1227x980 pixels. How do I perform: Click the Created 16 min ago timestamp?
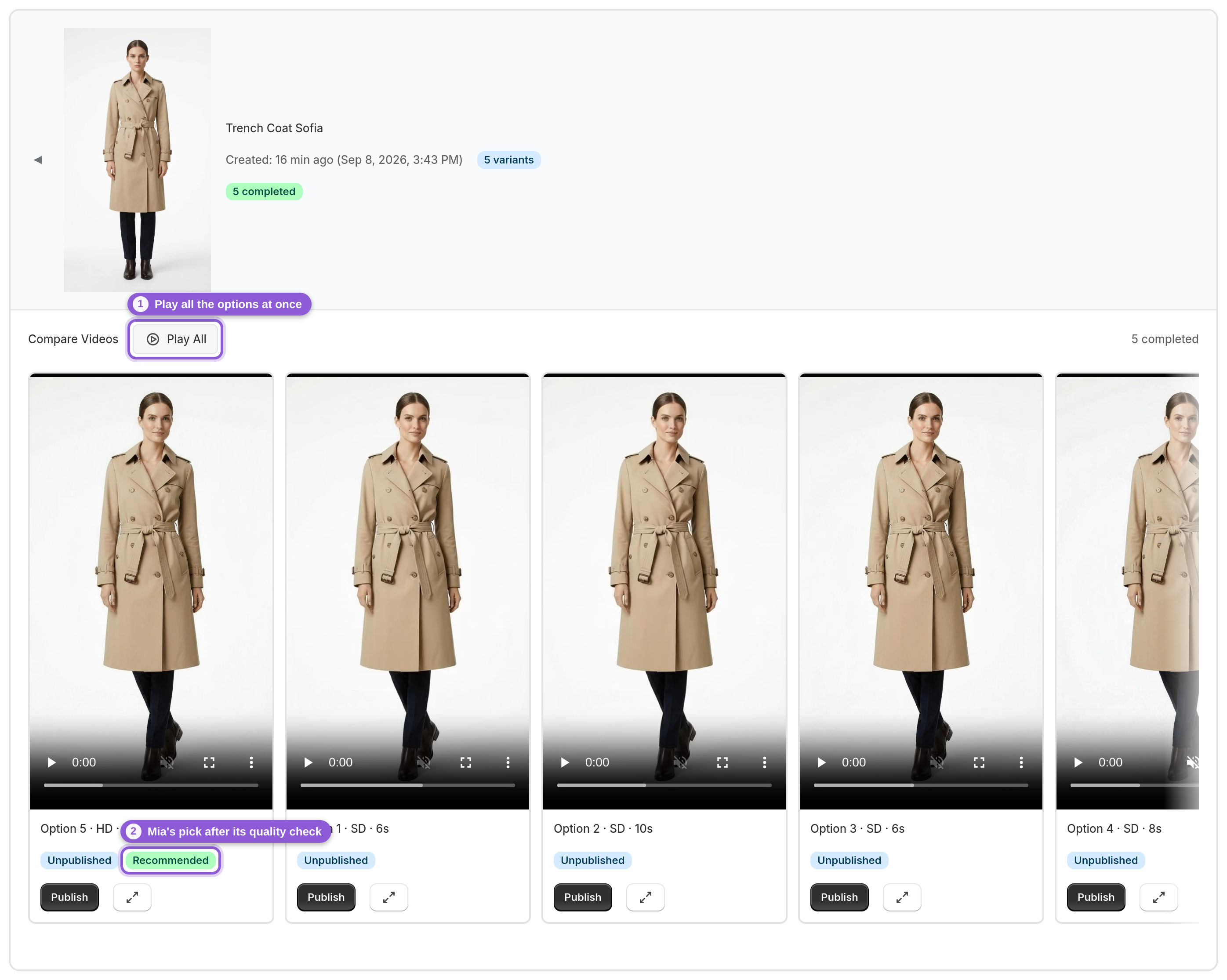coord(344,160)
